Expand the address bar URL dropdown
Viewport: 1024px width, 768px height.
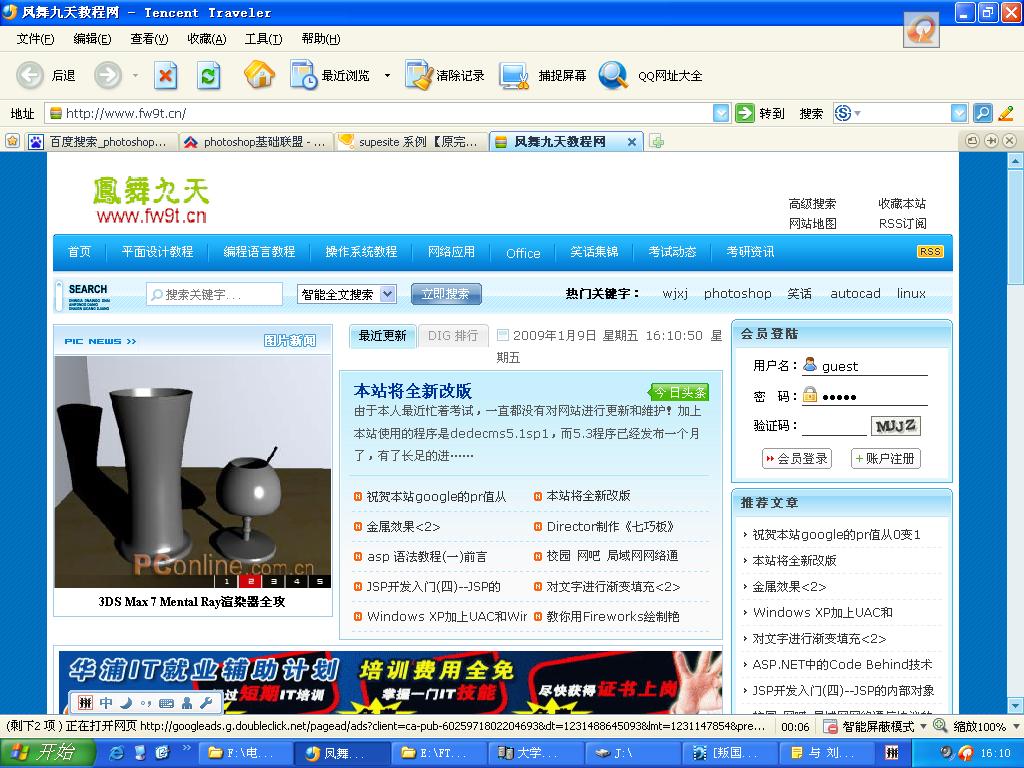(721, 114)
